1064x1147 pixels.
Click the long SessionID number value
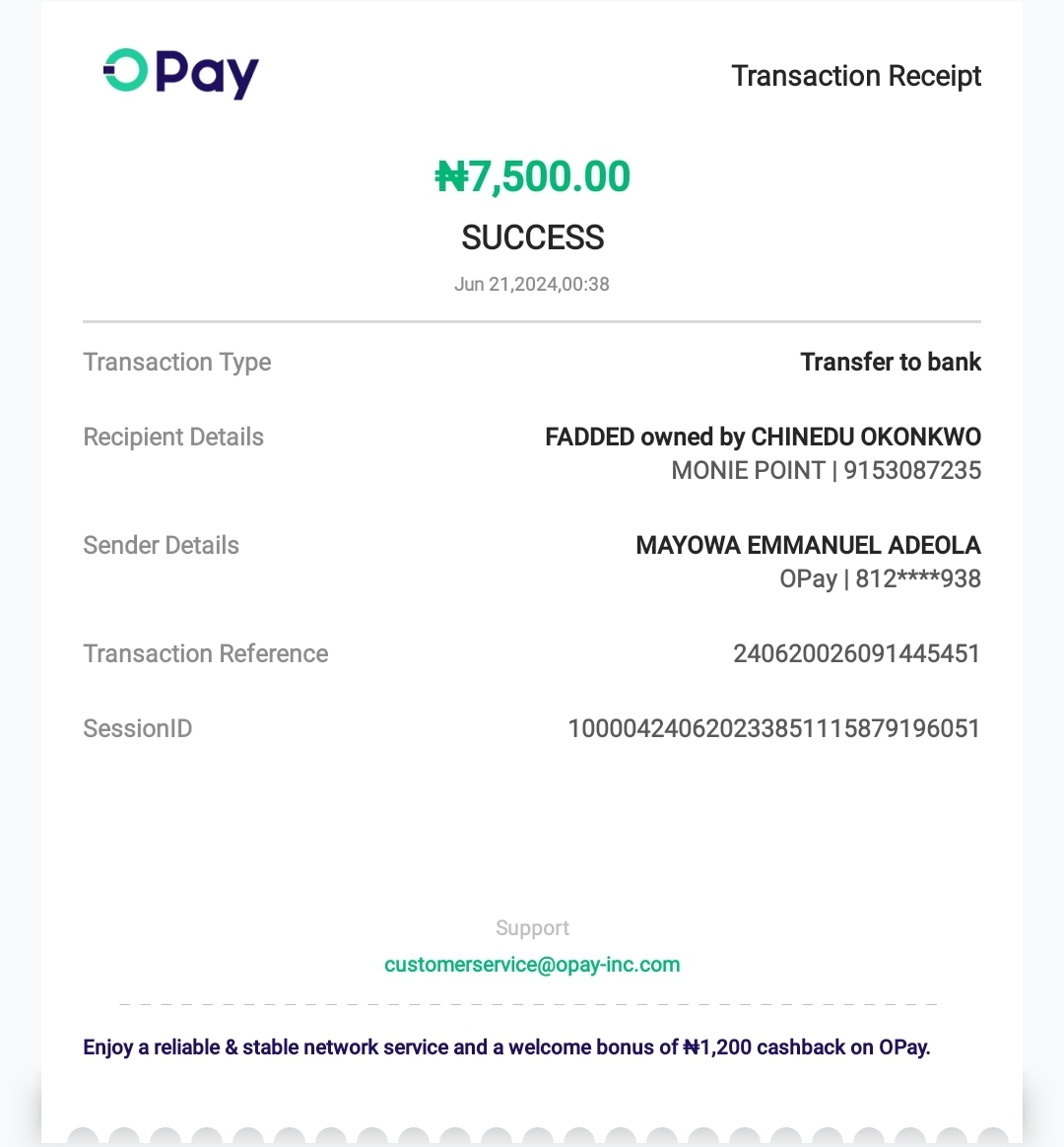[x=773, y=729]
